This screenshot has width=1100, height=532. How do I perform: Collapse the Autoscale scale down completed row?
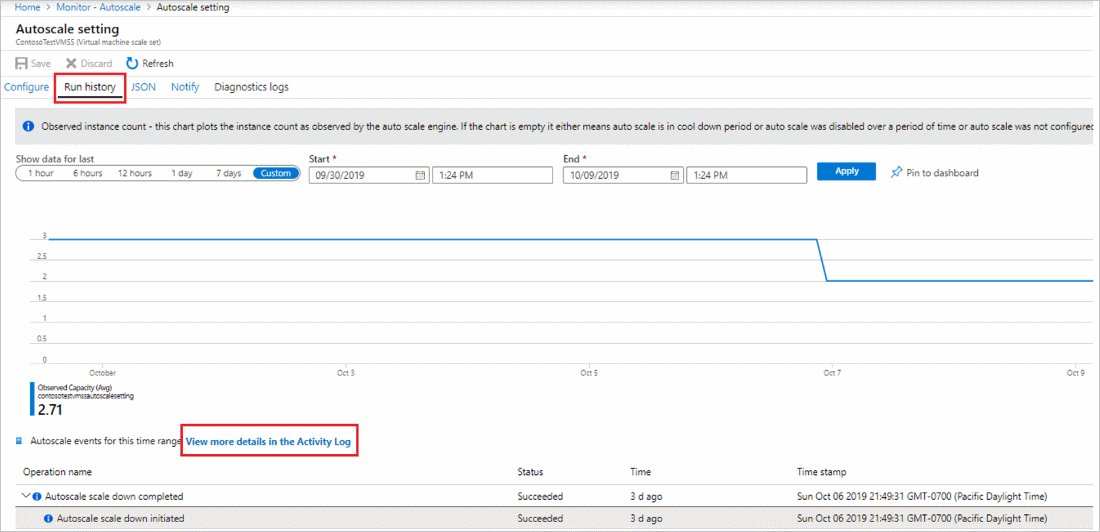27,496
